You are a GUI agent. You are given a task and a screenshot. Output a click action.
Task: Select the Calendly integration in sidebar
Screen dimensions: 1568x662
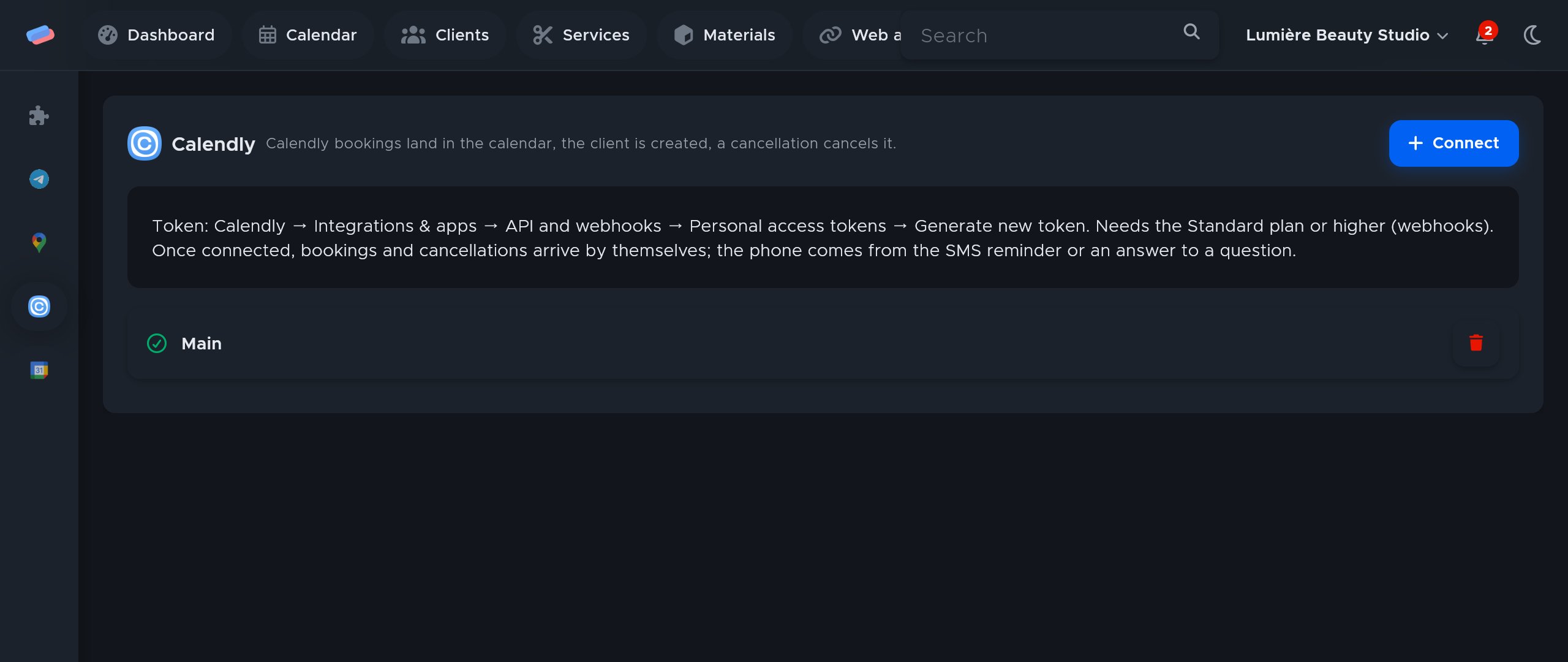point(39,306)
